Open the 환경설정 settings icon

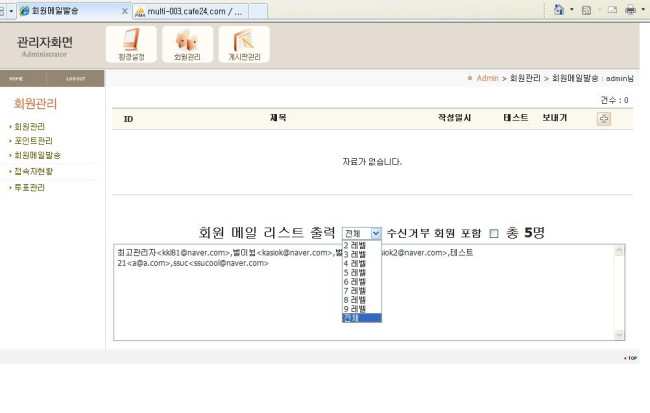click(x=131, y=45)
